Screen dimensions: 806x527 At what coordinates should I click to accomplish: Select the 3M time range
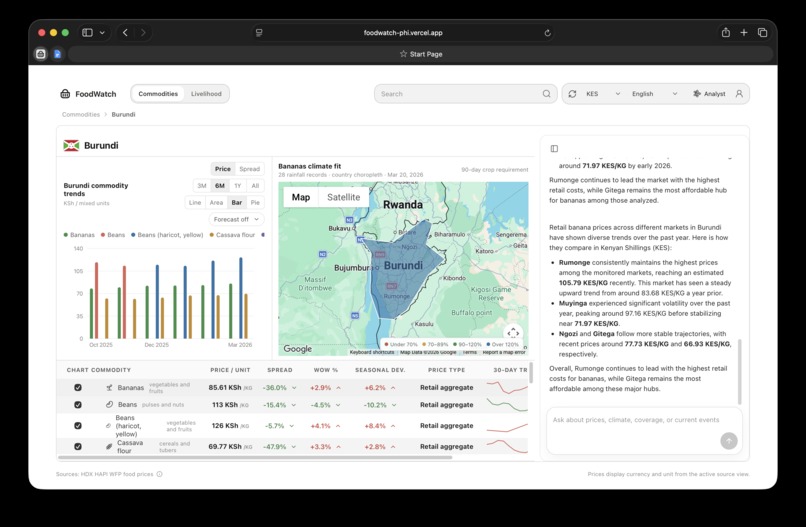[x=202, y=186]
